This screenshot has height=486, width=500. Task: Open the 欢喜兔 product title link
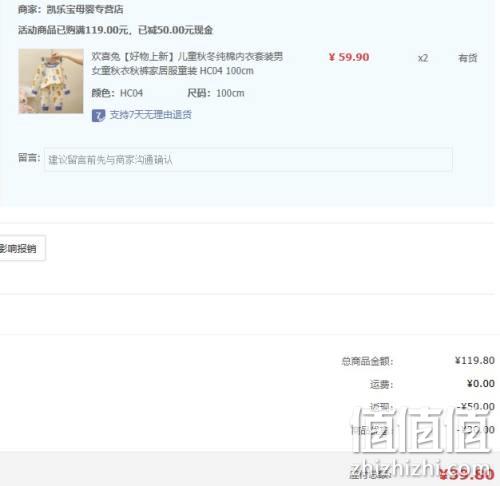pos(187,63)
